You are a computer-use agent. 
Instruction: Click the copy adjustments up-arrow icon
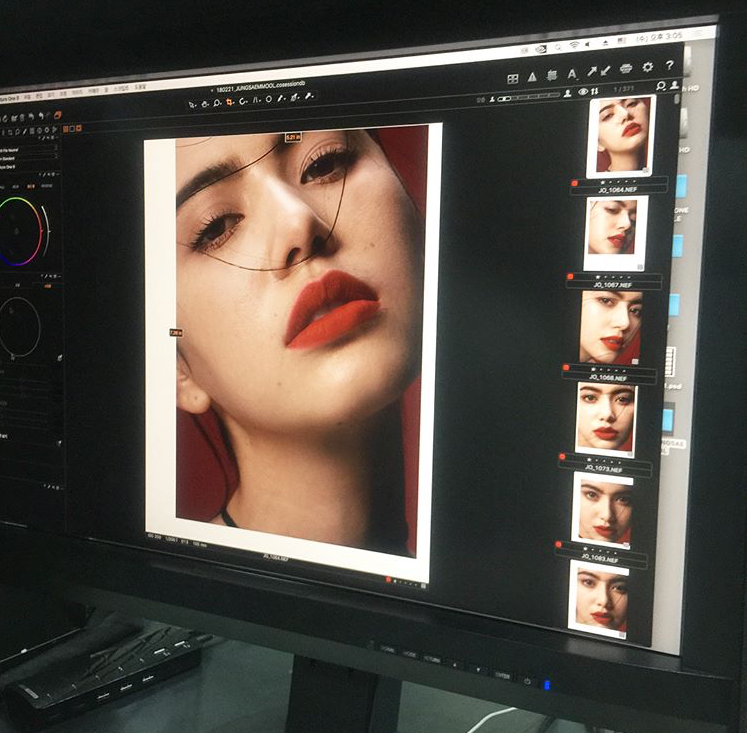592,72
